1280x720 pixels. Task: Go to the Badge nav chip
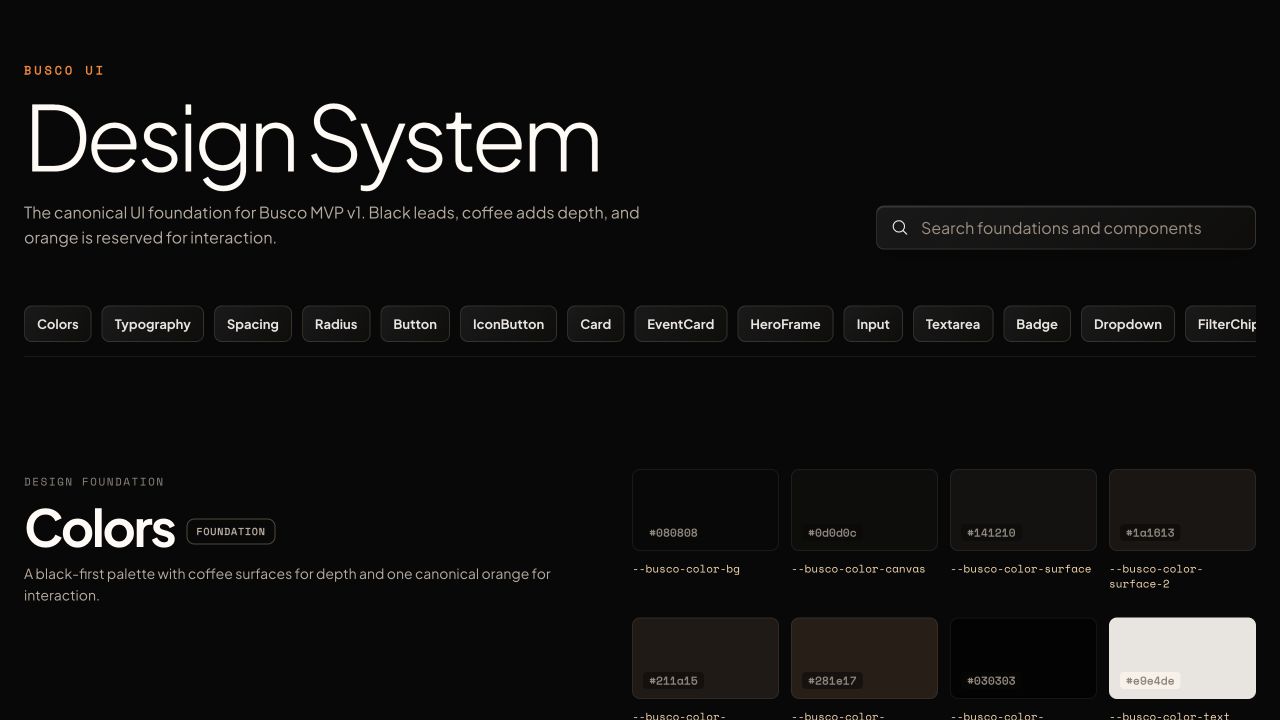tap(1037, 324)
